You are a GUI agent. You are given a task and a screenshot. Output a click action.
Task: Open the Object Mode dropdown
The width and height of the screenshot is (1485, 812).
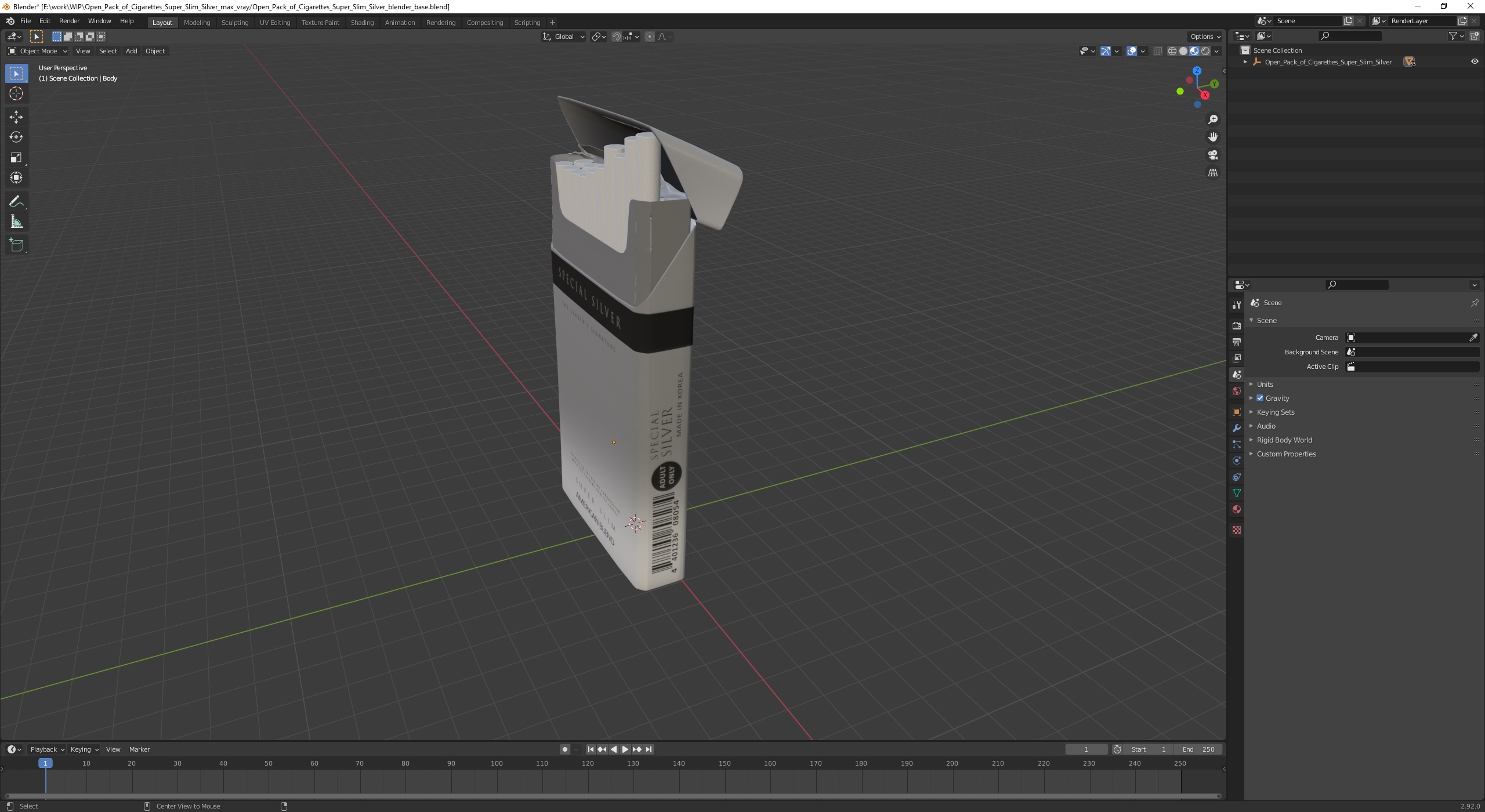[x=37, y=51]
